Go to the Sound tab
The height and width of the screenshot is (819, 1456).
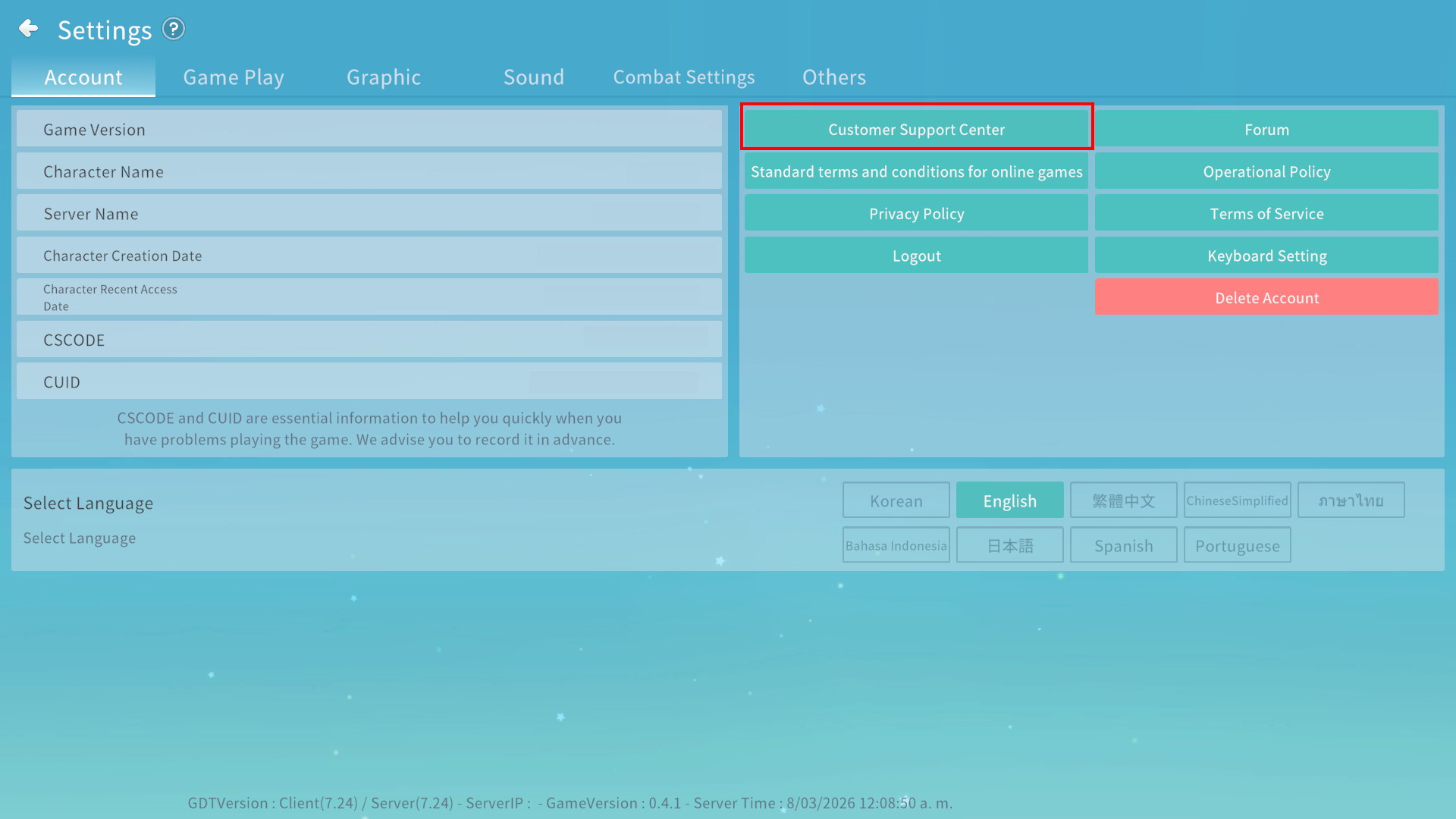pyautogui.click(x=534, y=77)
